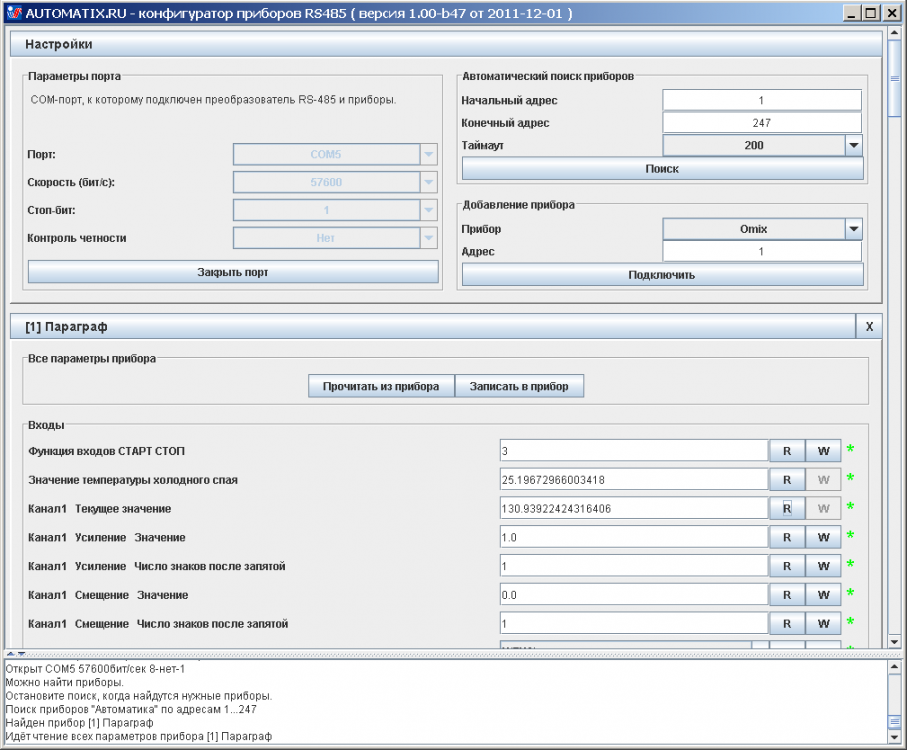This screenshot has height=750, width=907.
Task: Expand the Прибор Omix dropdown
Action: click(853, 229)
